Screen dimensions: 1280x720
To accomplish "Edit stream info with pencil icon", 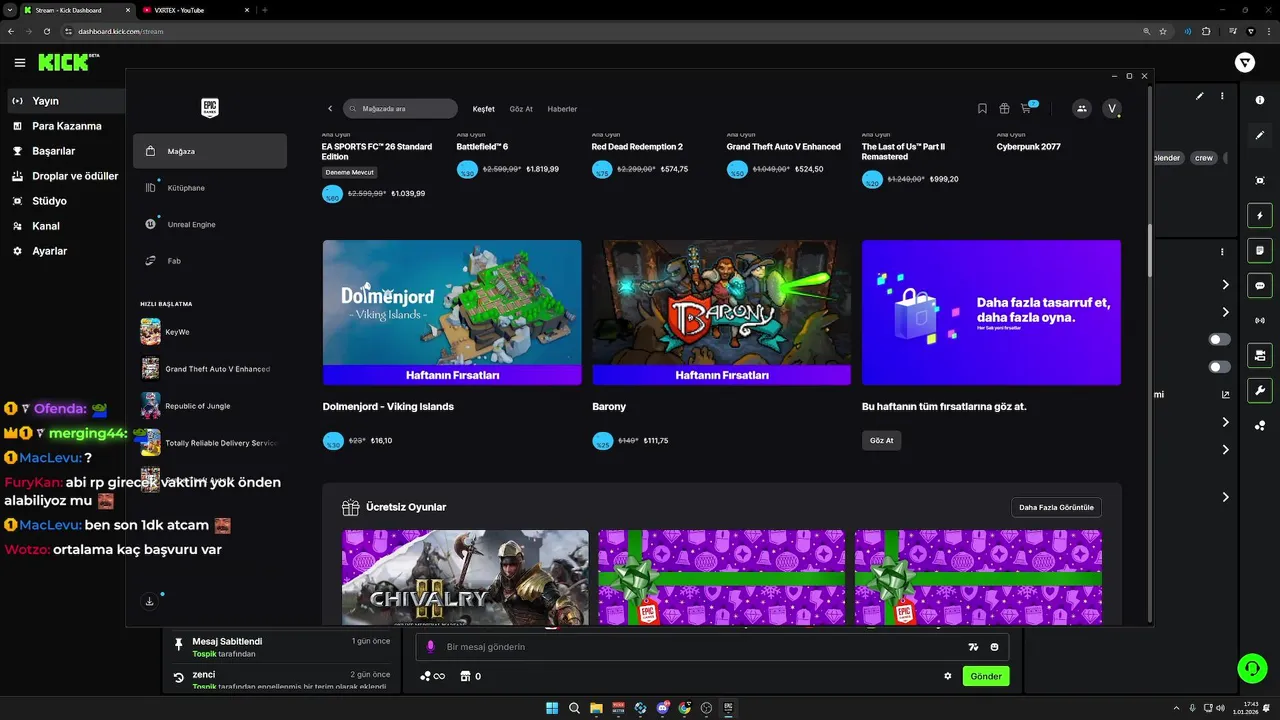I will coord(1200,96).
